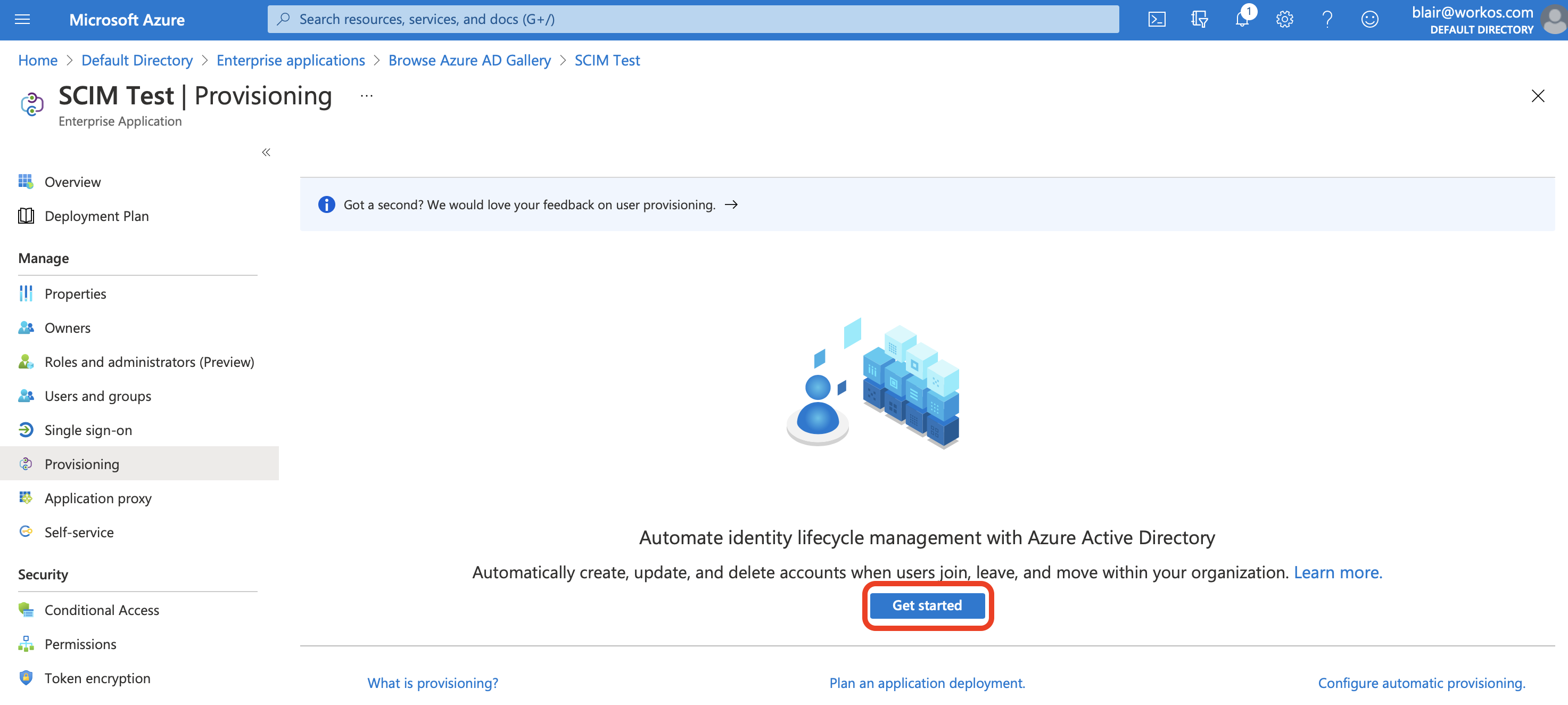
Task: Click the Deployment Plan book icon
Action: tap(26, 216)
